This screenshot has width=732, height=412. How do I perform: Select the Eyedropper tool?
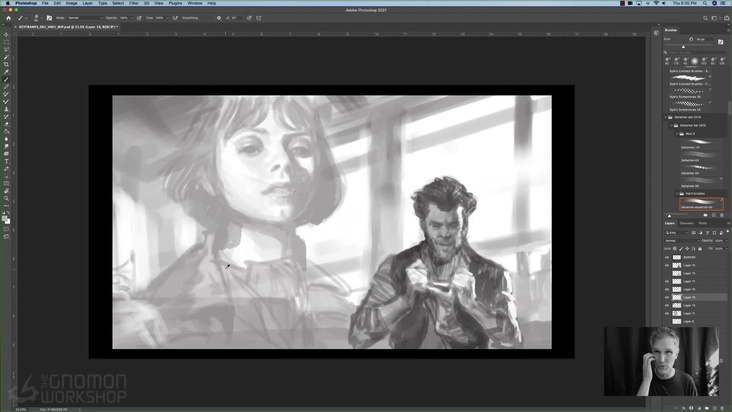6,72
